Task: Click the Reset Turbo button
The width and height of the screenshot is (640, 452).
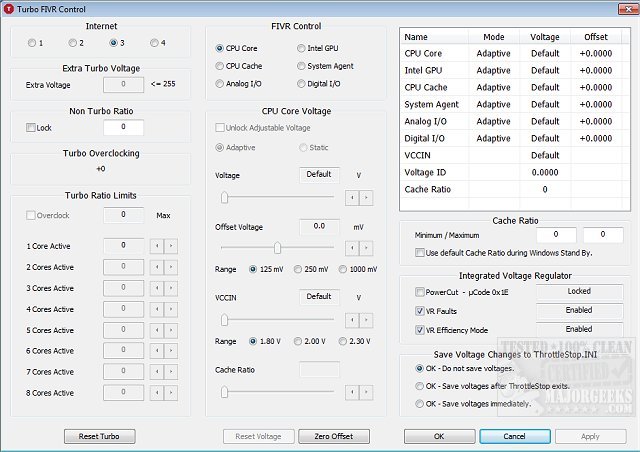Action: (100, 436)
